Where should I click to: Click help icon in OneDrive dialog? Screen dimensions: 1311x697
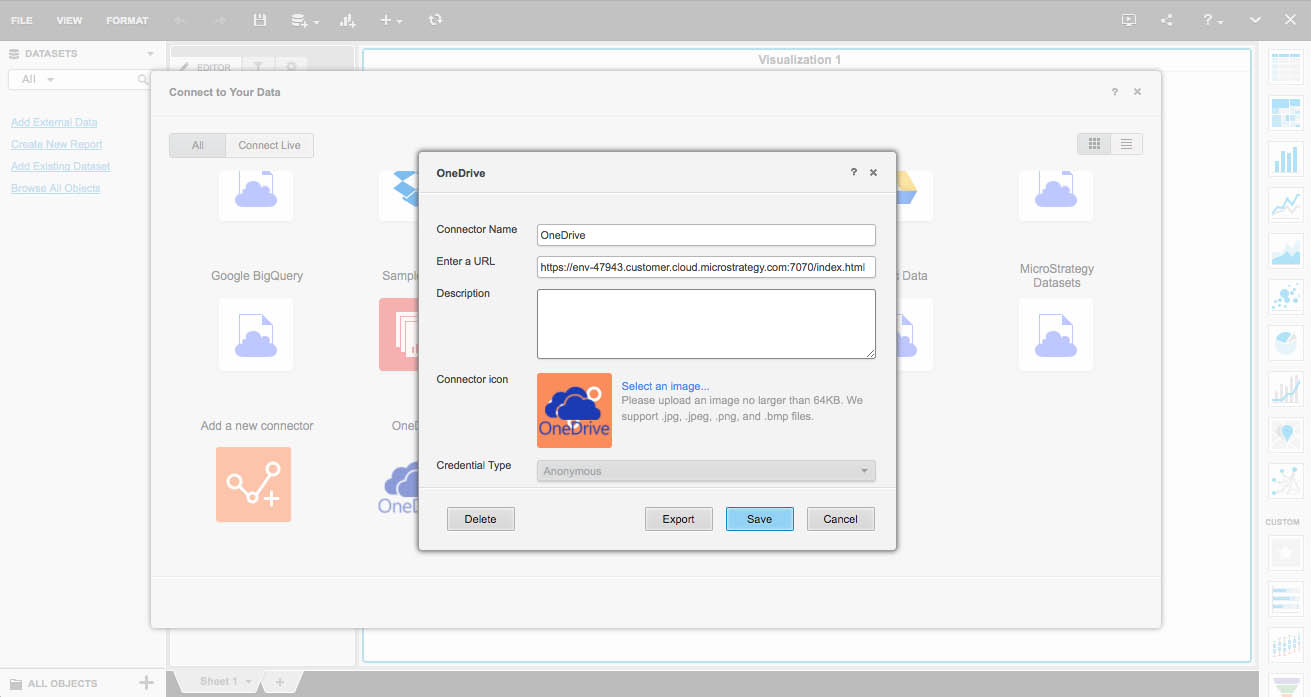(x=853, y=173)
